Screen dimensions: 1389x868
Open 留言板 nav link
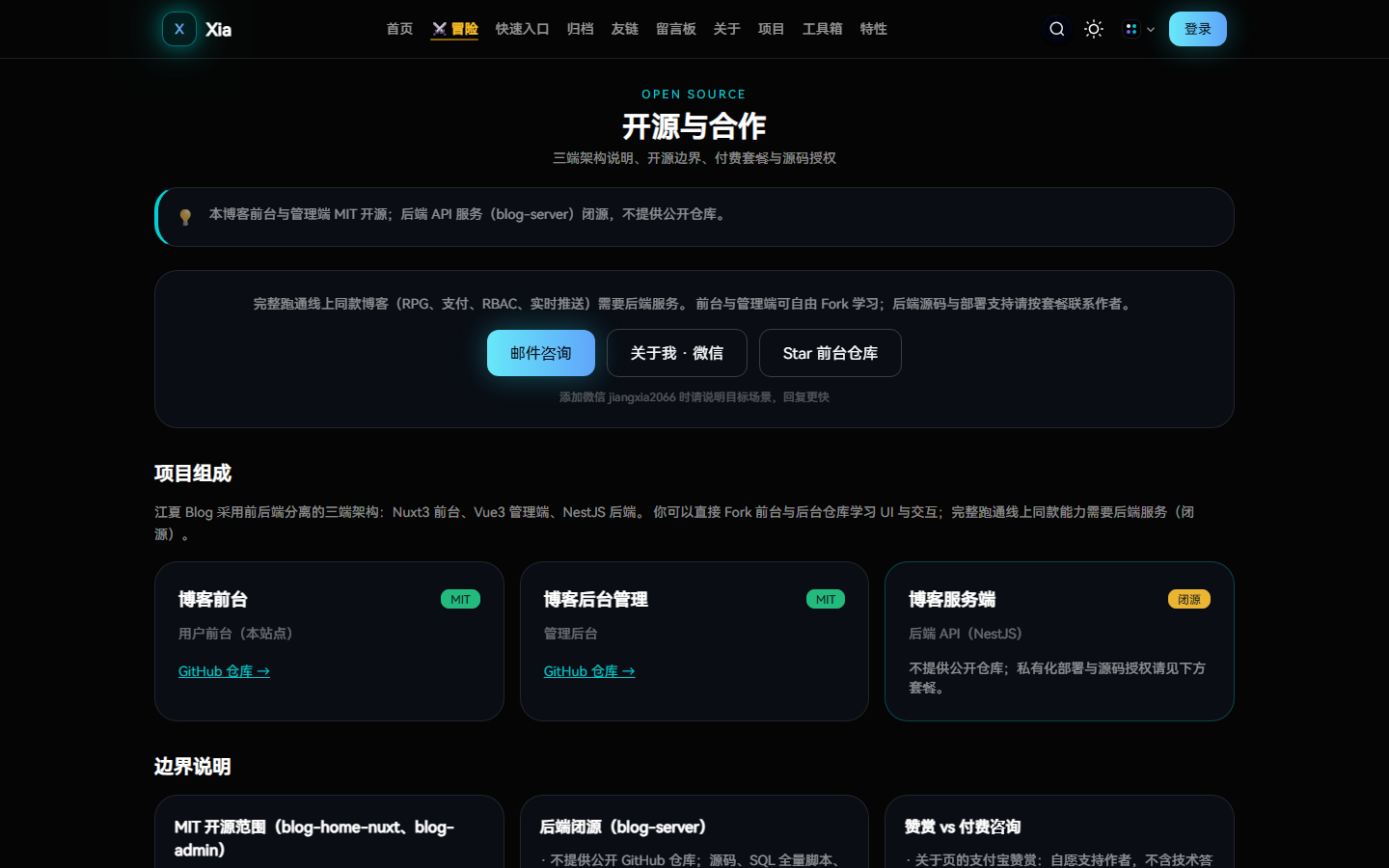675,29
